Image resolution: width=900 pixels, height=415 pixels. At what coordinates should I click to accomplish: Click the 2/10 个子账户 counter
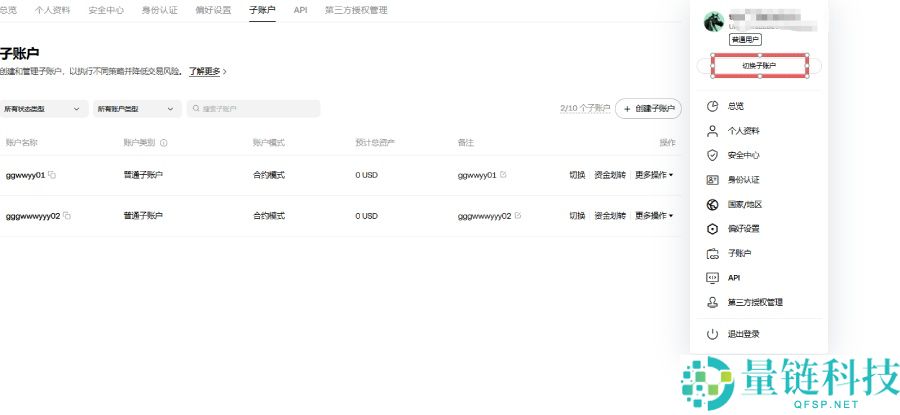tap(585, 108)
